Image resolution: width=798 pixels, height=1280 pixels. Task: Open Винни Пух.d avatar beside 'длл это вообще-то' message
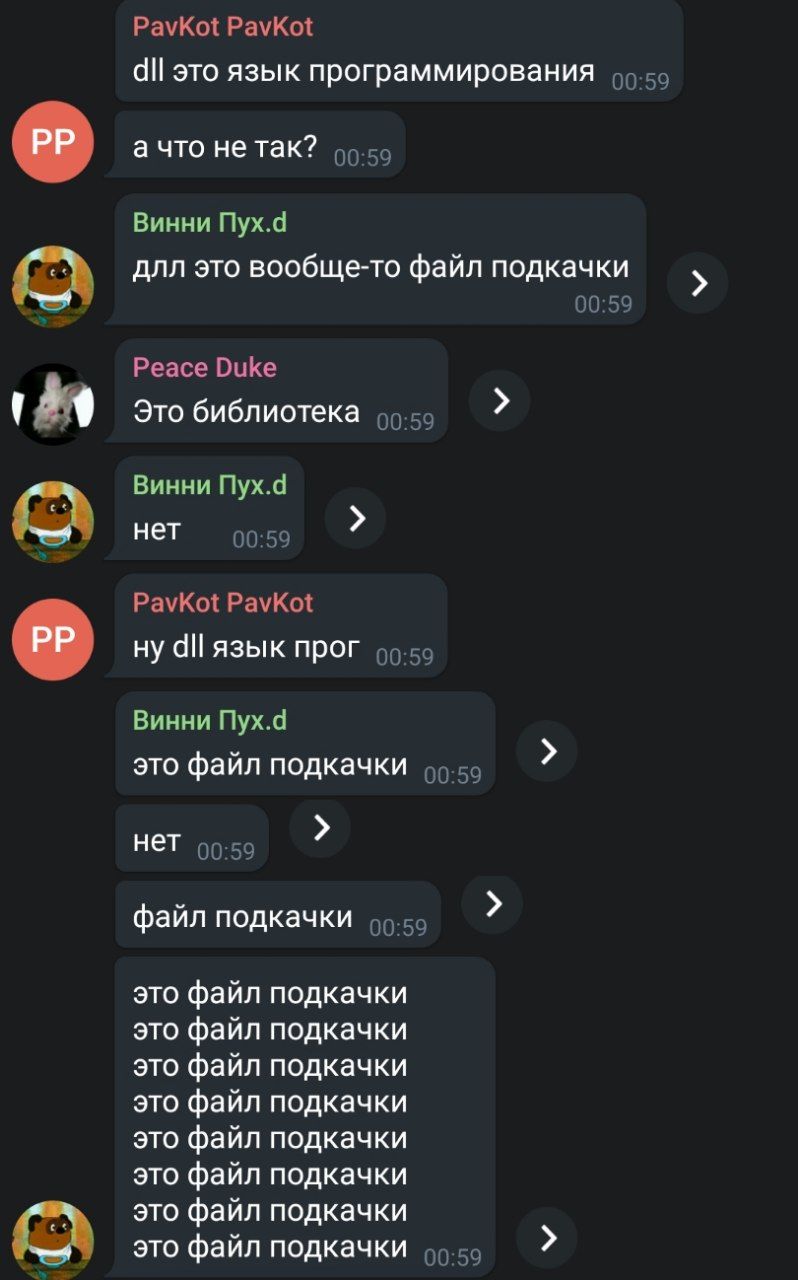pos(53,286)
